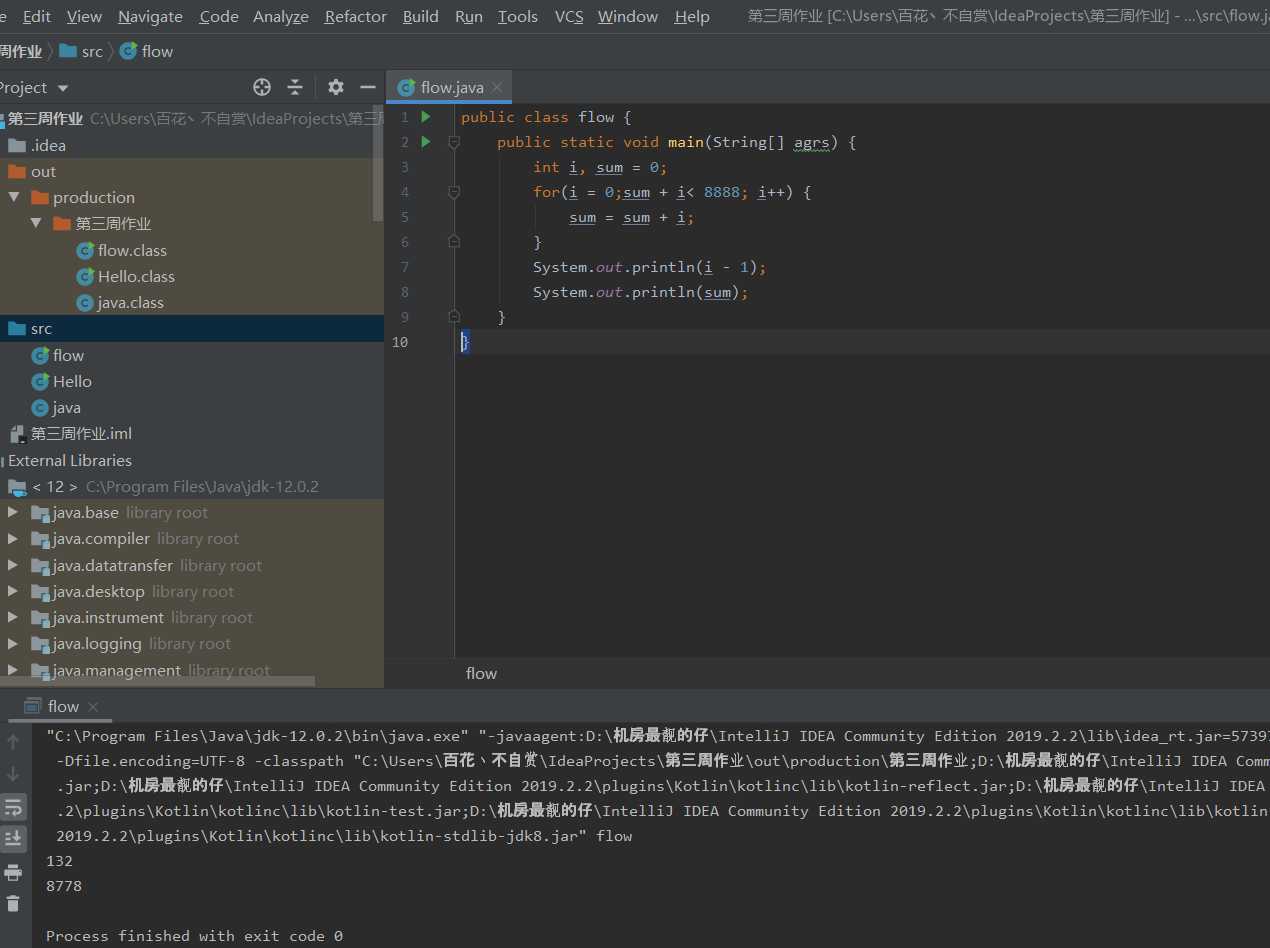Open the Run menu
1270x948 pixels.
(x=468, y=16)
